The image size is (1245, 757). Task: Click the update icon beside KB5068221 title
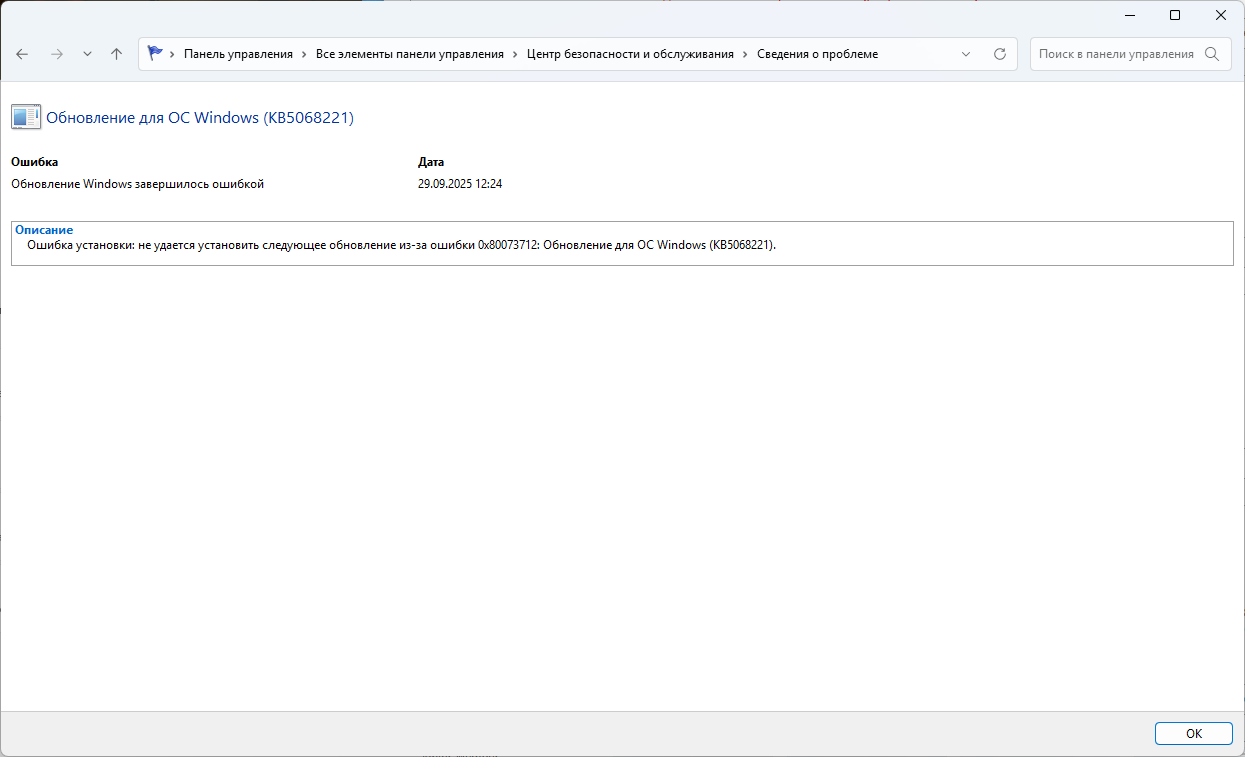click(26, 117)
